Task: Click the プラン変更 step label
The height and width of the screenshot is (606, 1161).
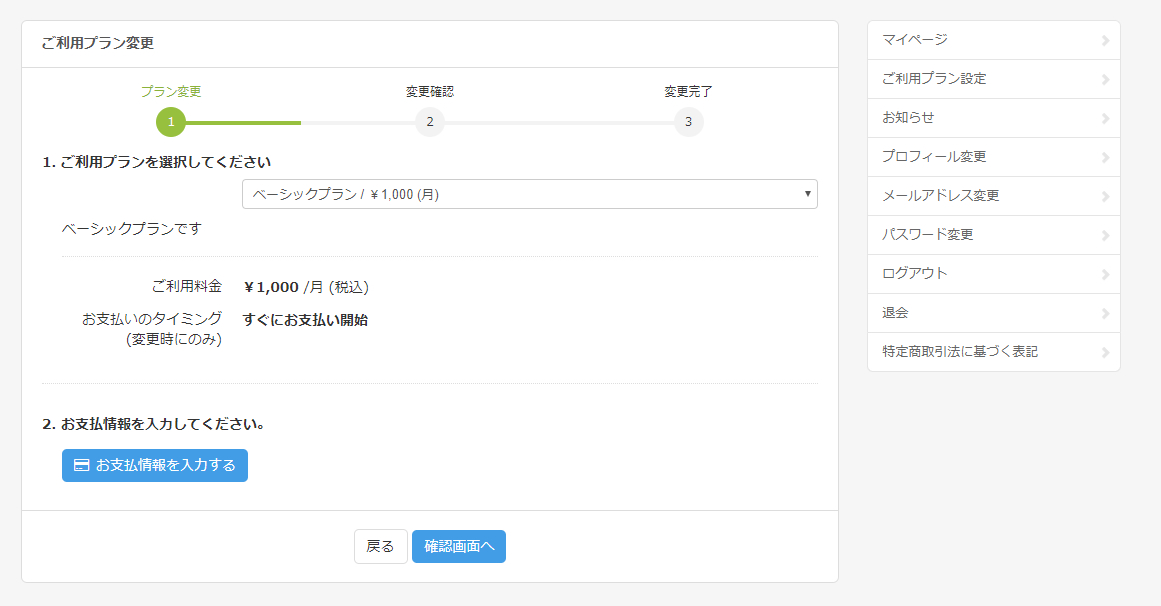Action: click(171, 91)
